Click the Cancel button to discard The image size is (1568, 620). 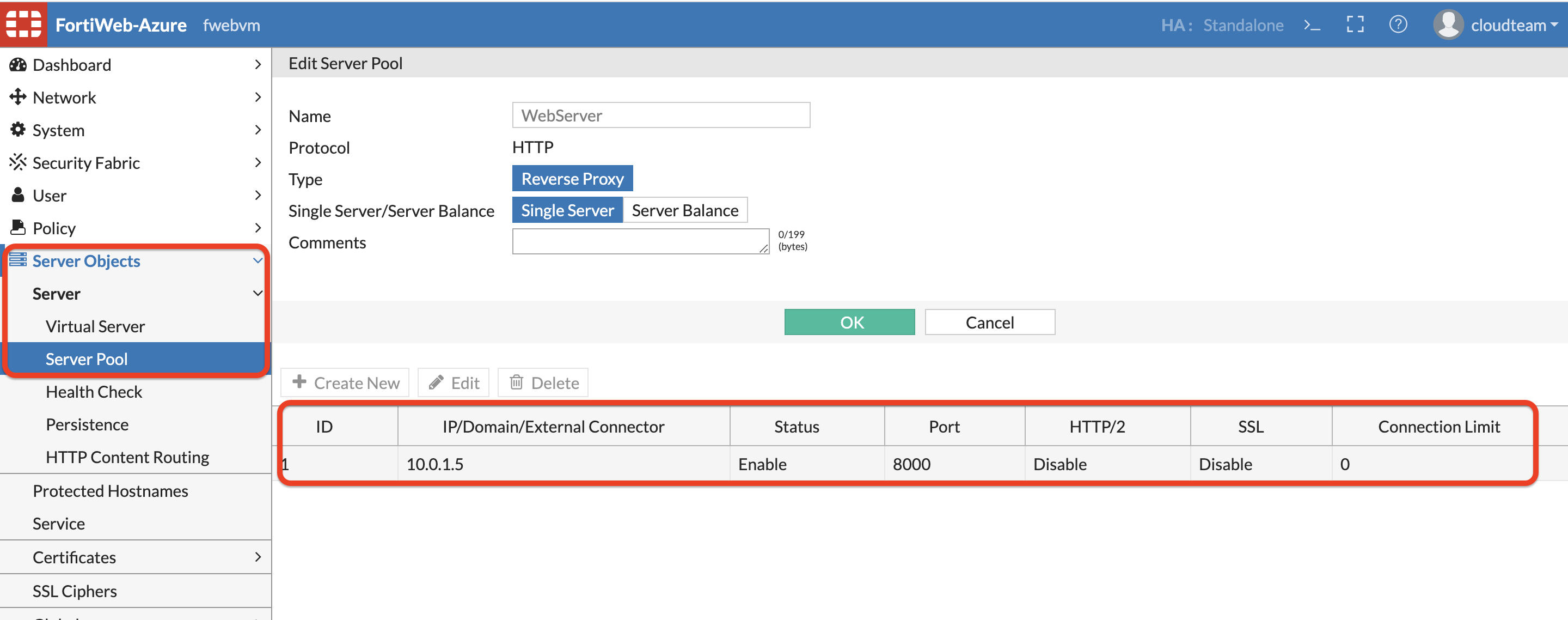pyautogui.click(x=989, y=321)
